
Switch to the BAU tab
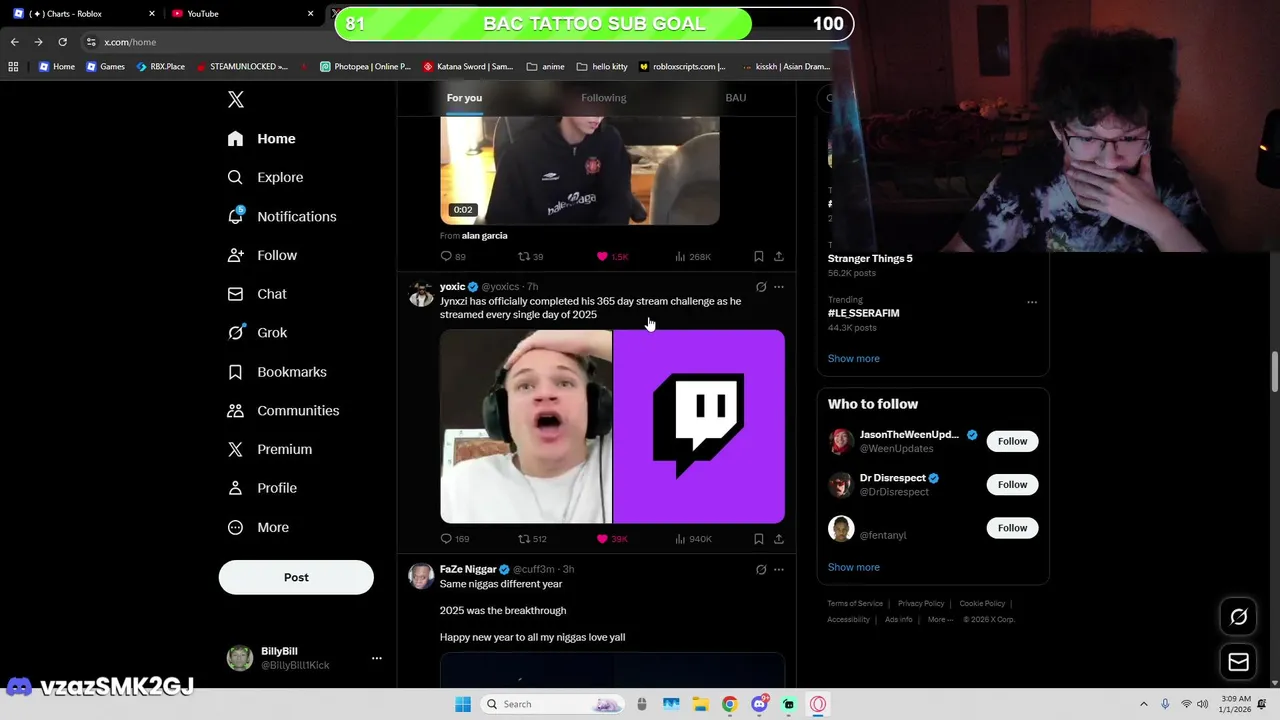[x=736, y=97]
